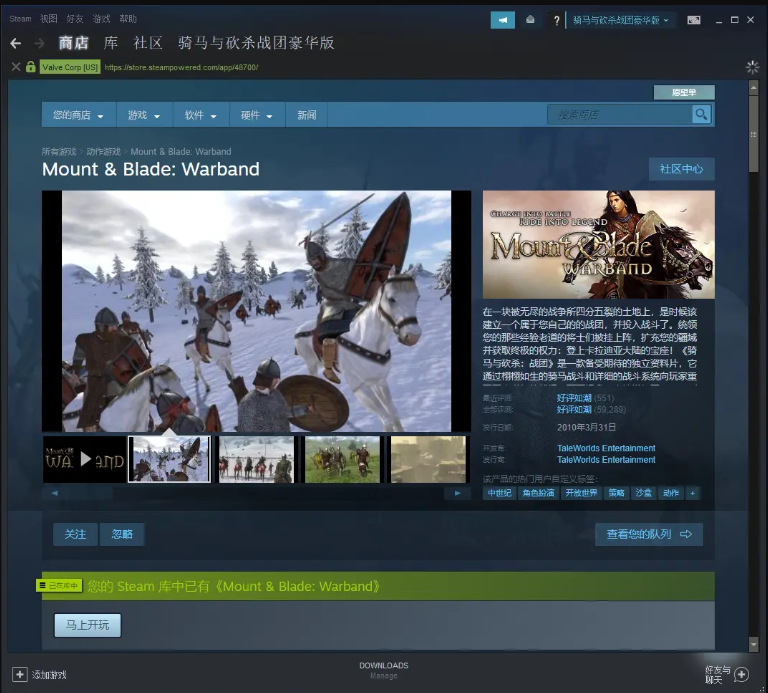768x693 pixels.
Task: Expand the 游戏 store dropdown
Action: coord(144,115)
